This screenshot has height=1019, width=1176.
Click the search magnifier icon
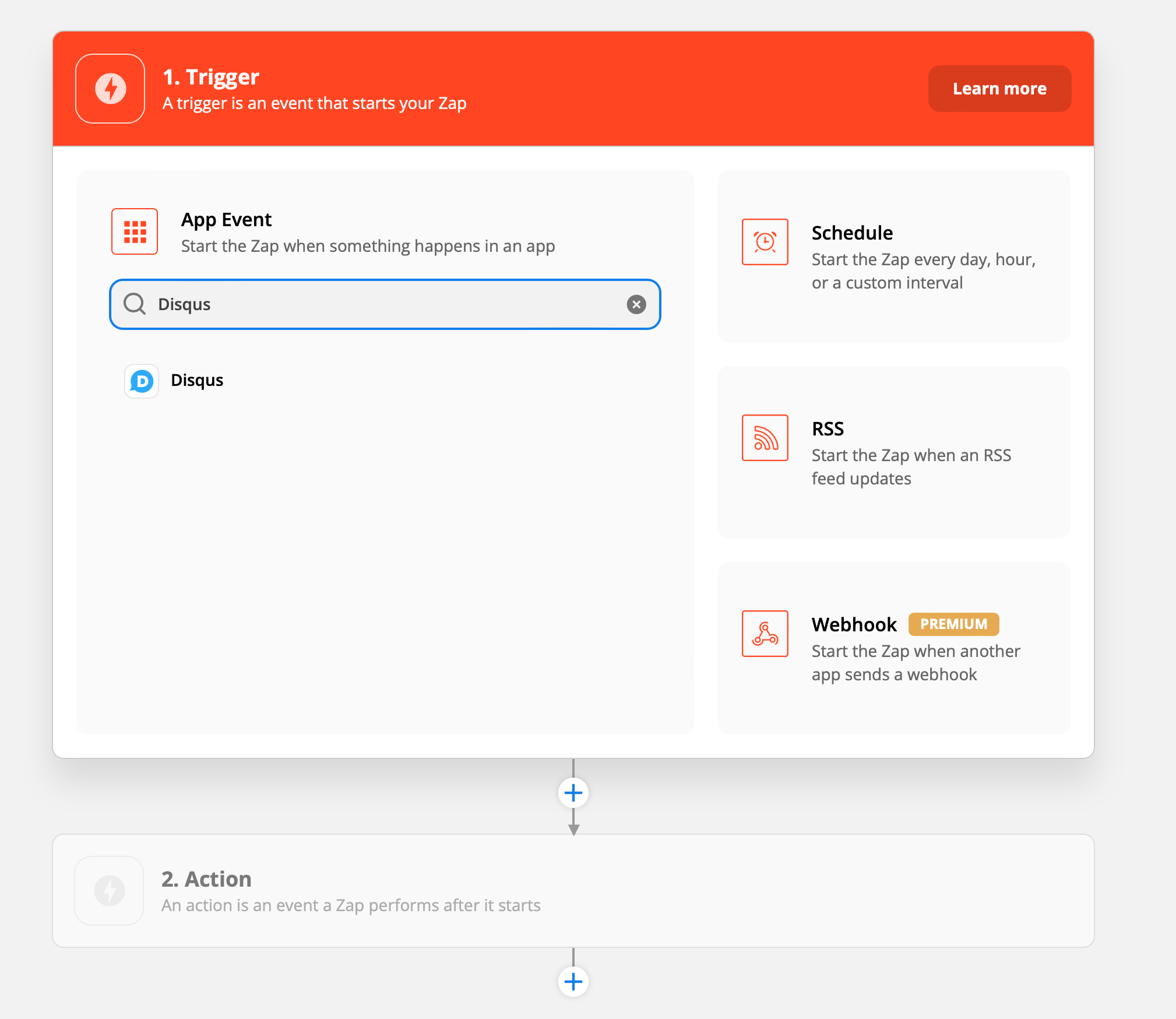pos(135,304)
